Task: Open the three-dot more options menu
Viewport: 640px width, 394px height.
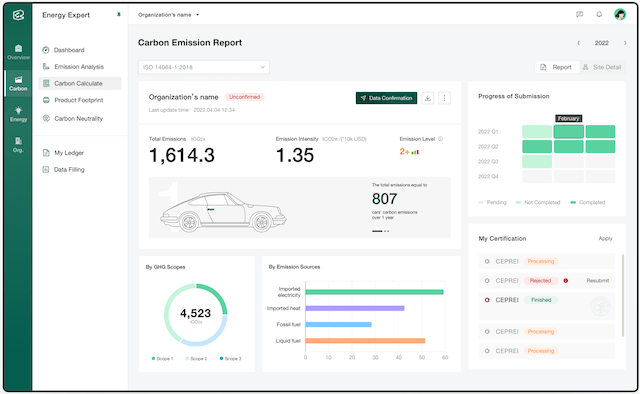Action: [444, 98]
